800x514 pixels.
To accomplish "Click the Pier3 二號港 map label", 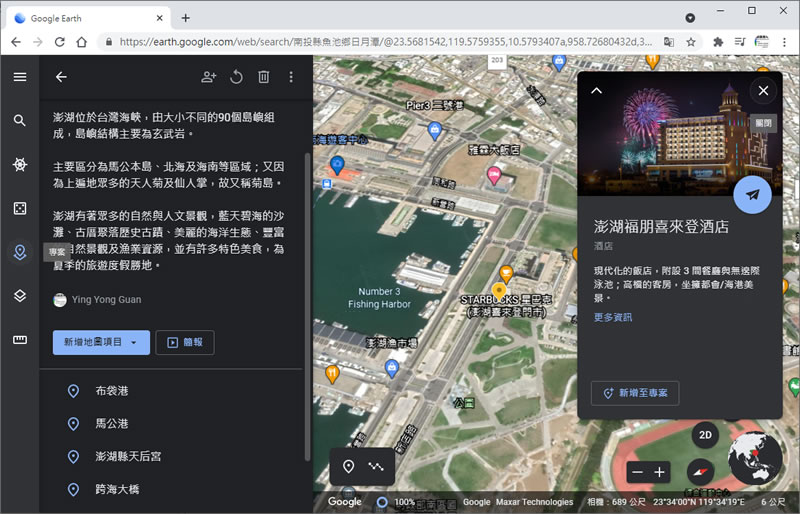I will coord(435,105).
